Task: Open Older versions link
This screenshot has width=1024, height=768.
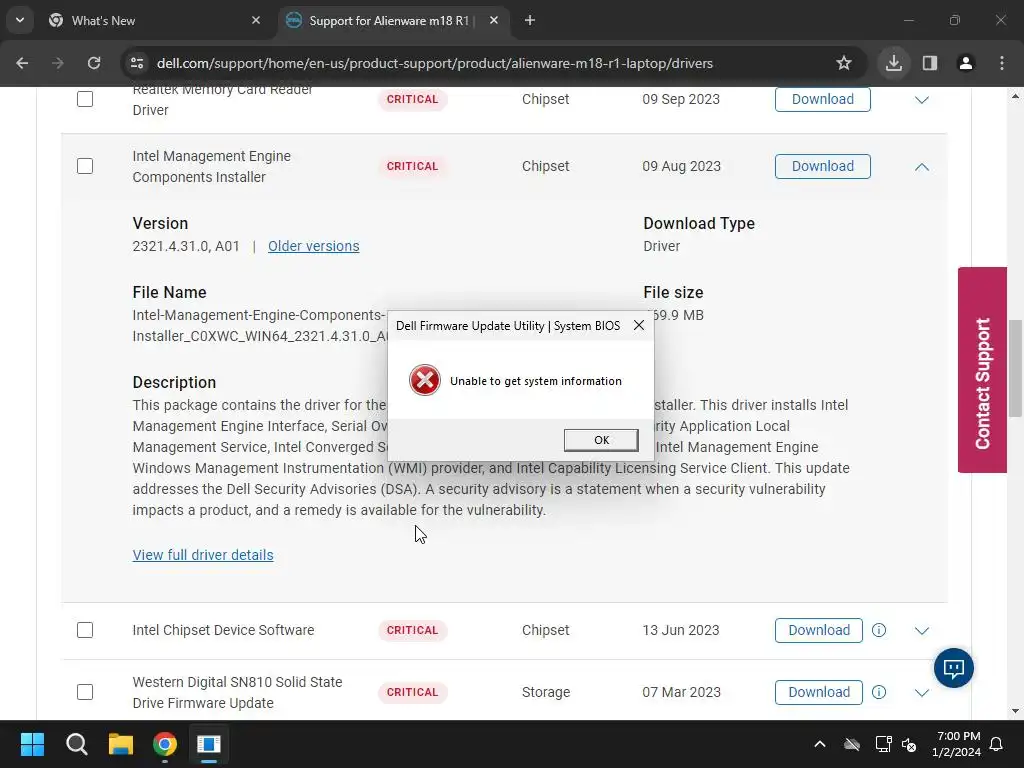Action: point(313,246)
